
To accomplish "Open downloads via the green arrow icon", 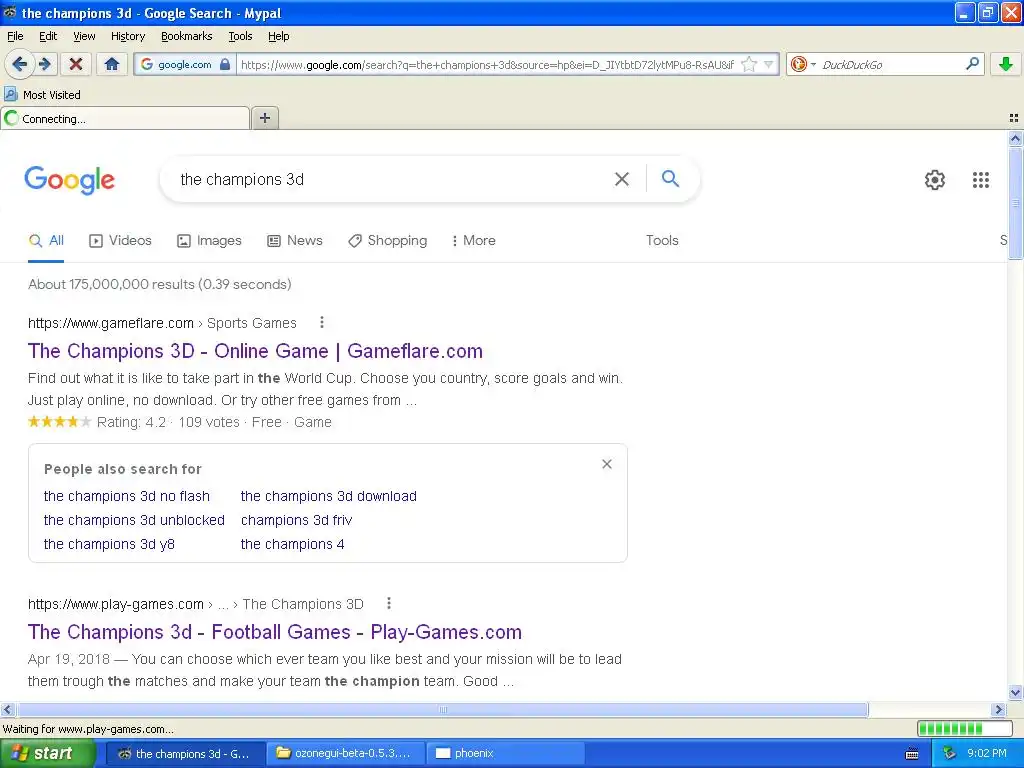I will [x=1006, y=64].
